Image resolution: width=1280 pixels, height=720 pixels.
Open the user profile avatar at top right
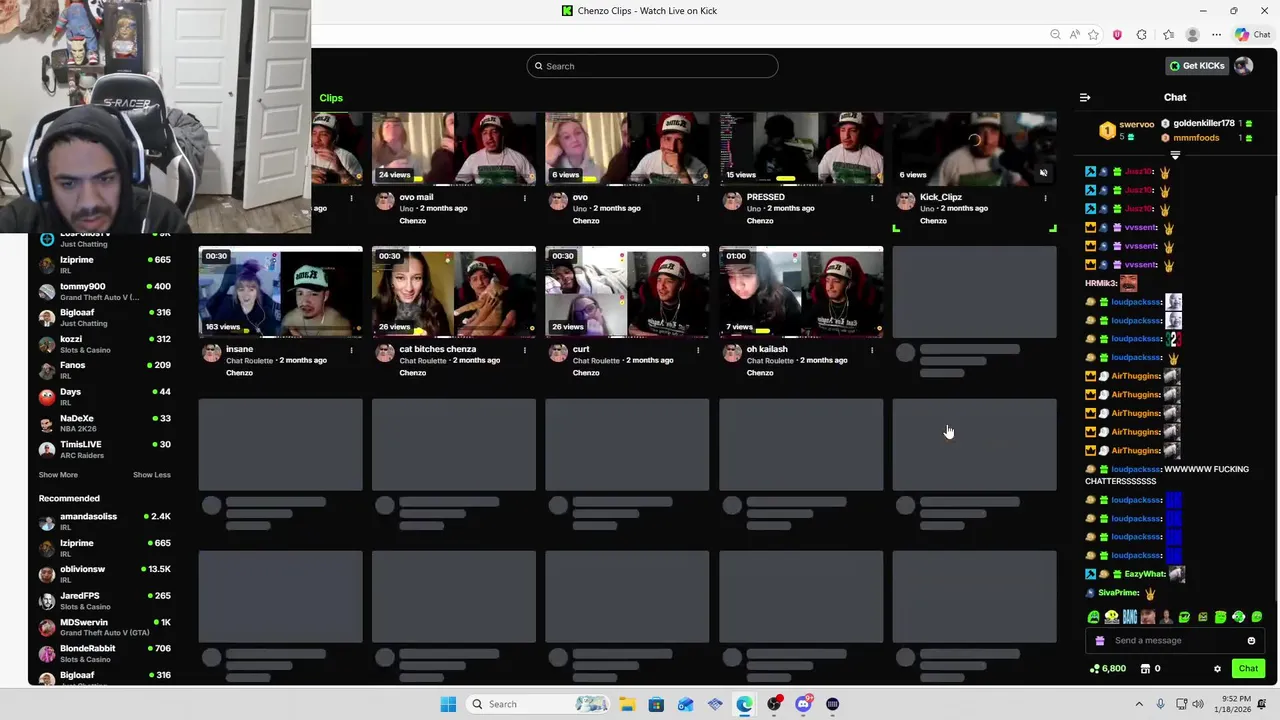coord(1243,66)
